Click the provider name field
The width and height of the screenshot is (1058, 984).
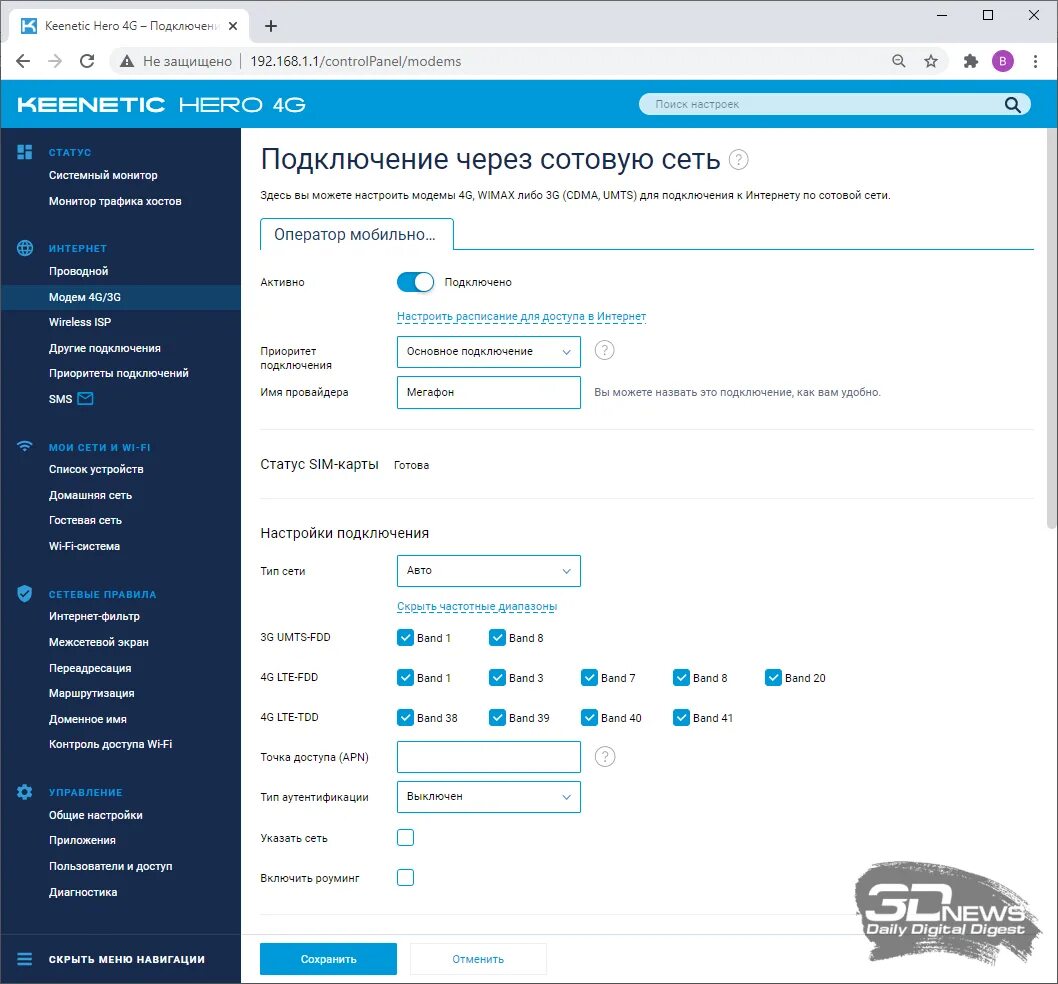pyautogui.click(x=489, y=392)
